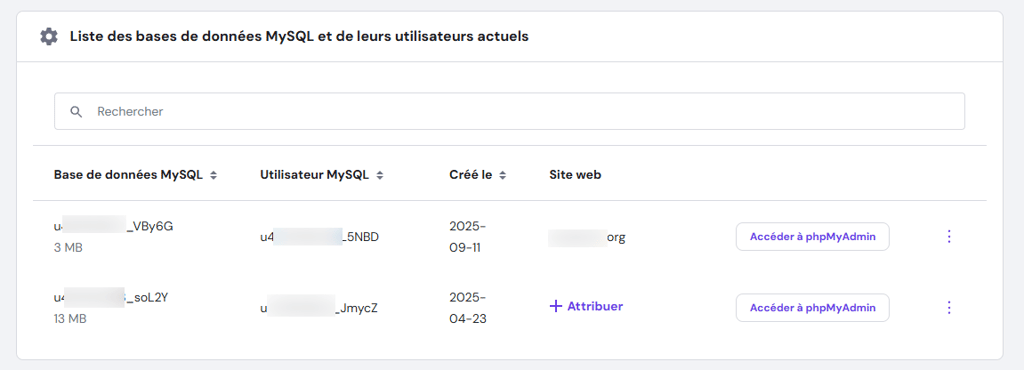Click user name ending _JmycZ
Image resolution: width=1024 pixels, height=370 pixels.
(x=319, y=307)
